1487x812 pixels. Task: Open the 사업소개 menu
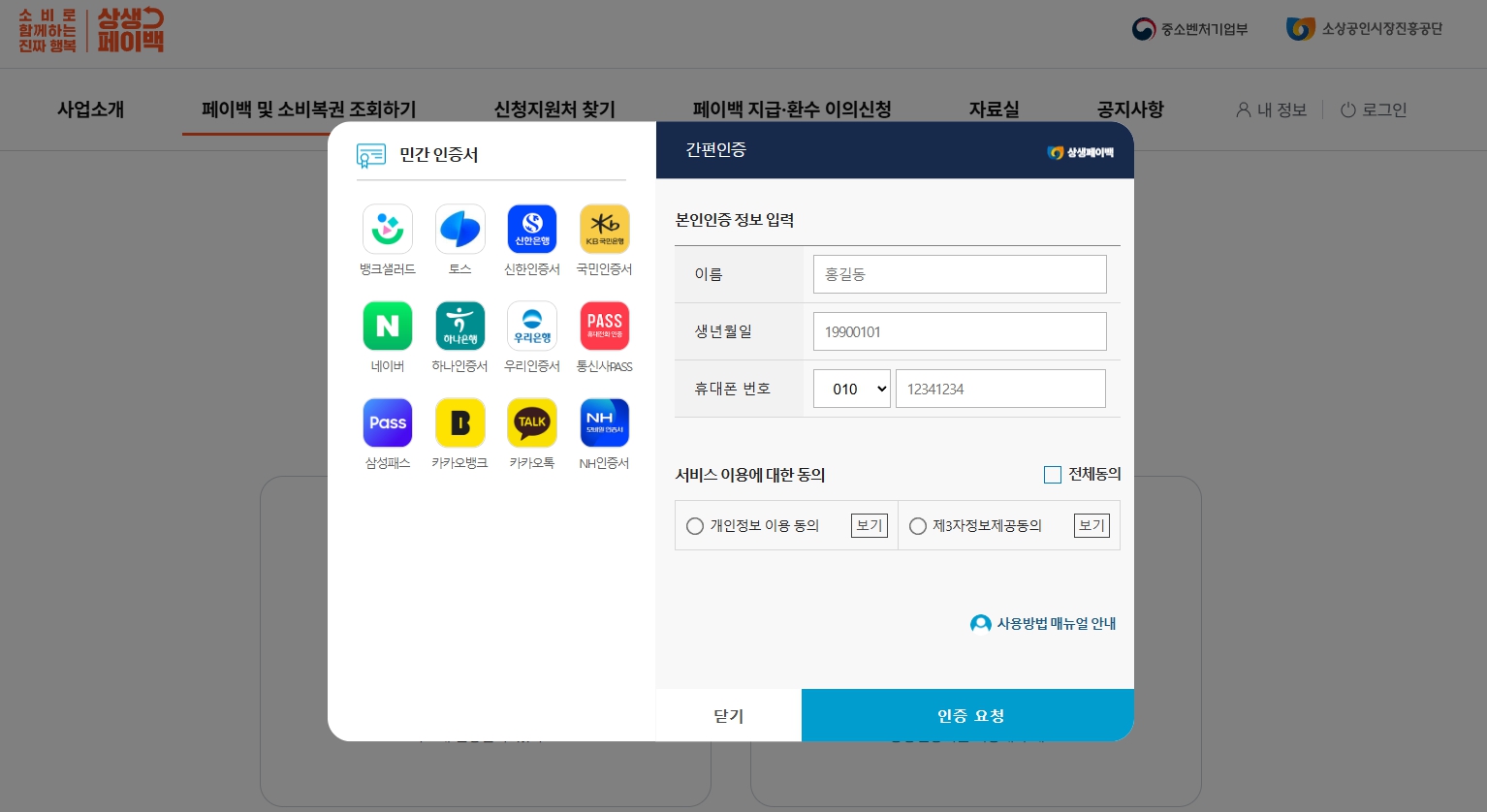point(90,109)
